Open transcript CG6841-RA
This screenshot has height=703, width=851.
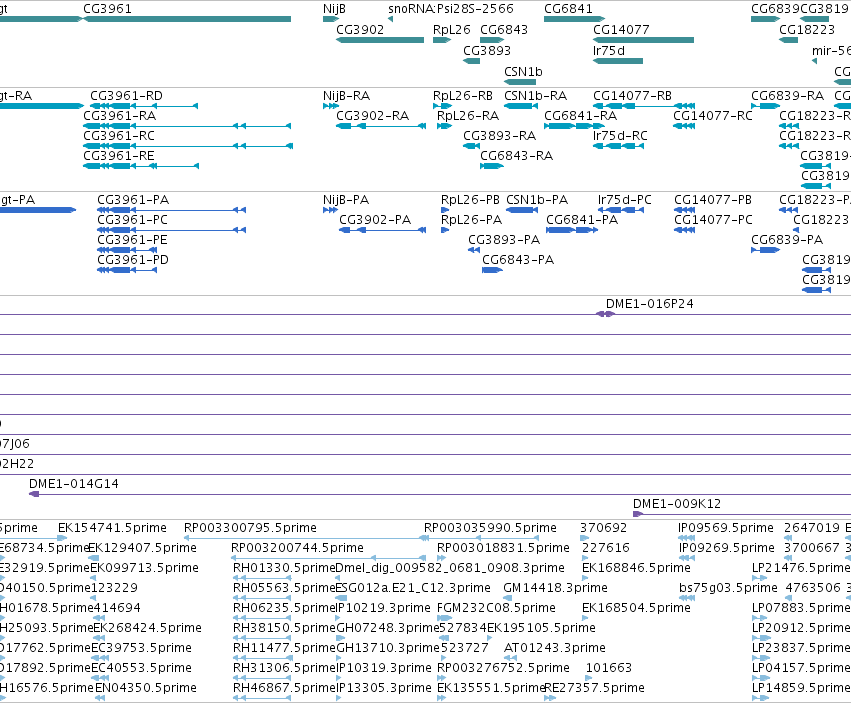(x=581, y=116)
